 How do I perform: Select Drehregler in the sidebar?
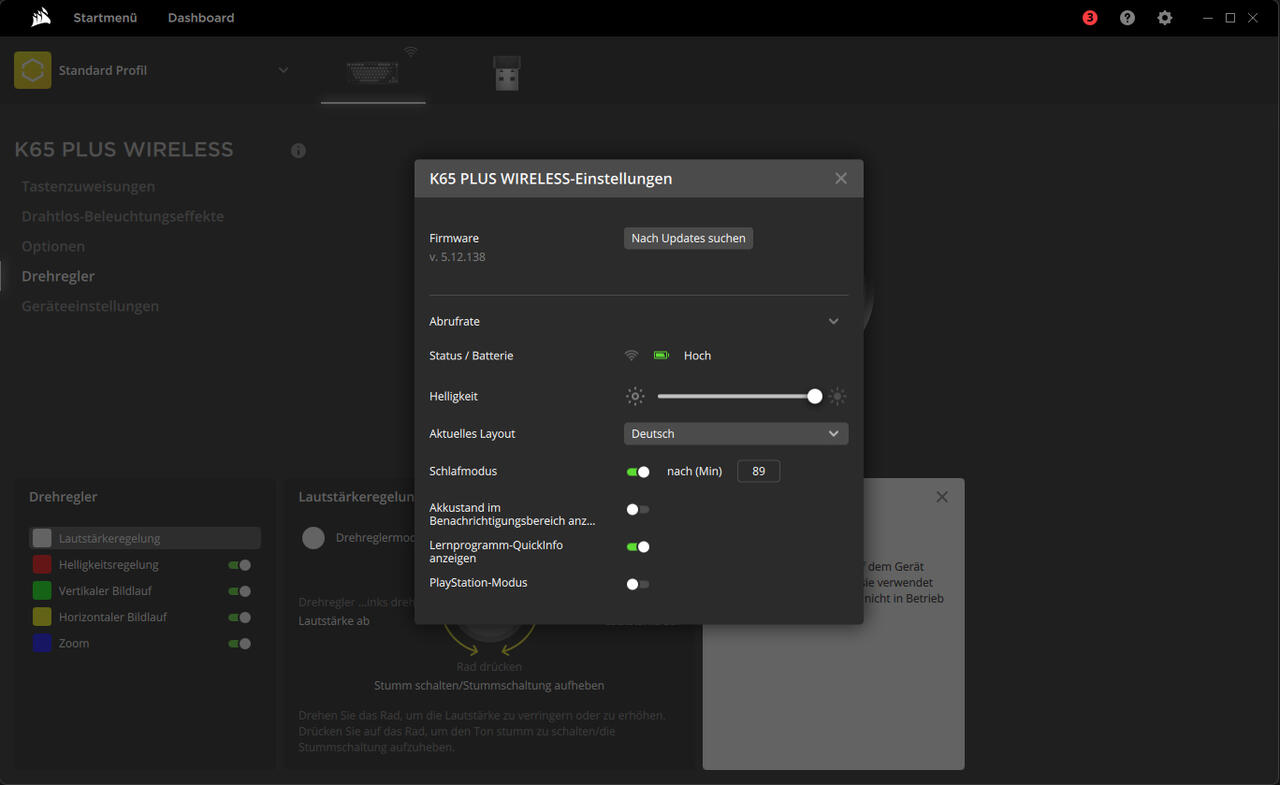point(58,276)
